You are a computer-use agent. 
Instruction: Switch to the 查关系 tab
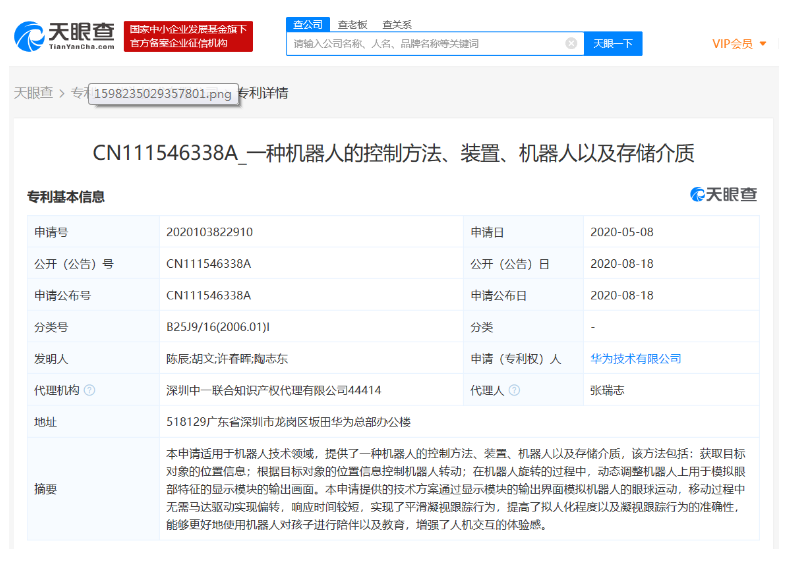pyautogui.click(x=397, y=24)
